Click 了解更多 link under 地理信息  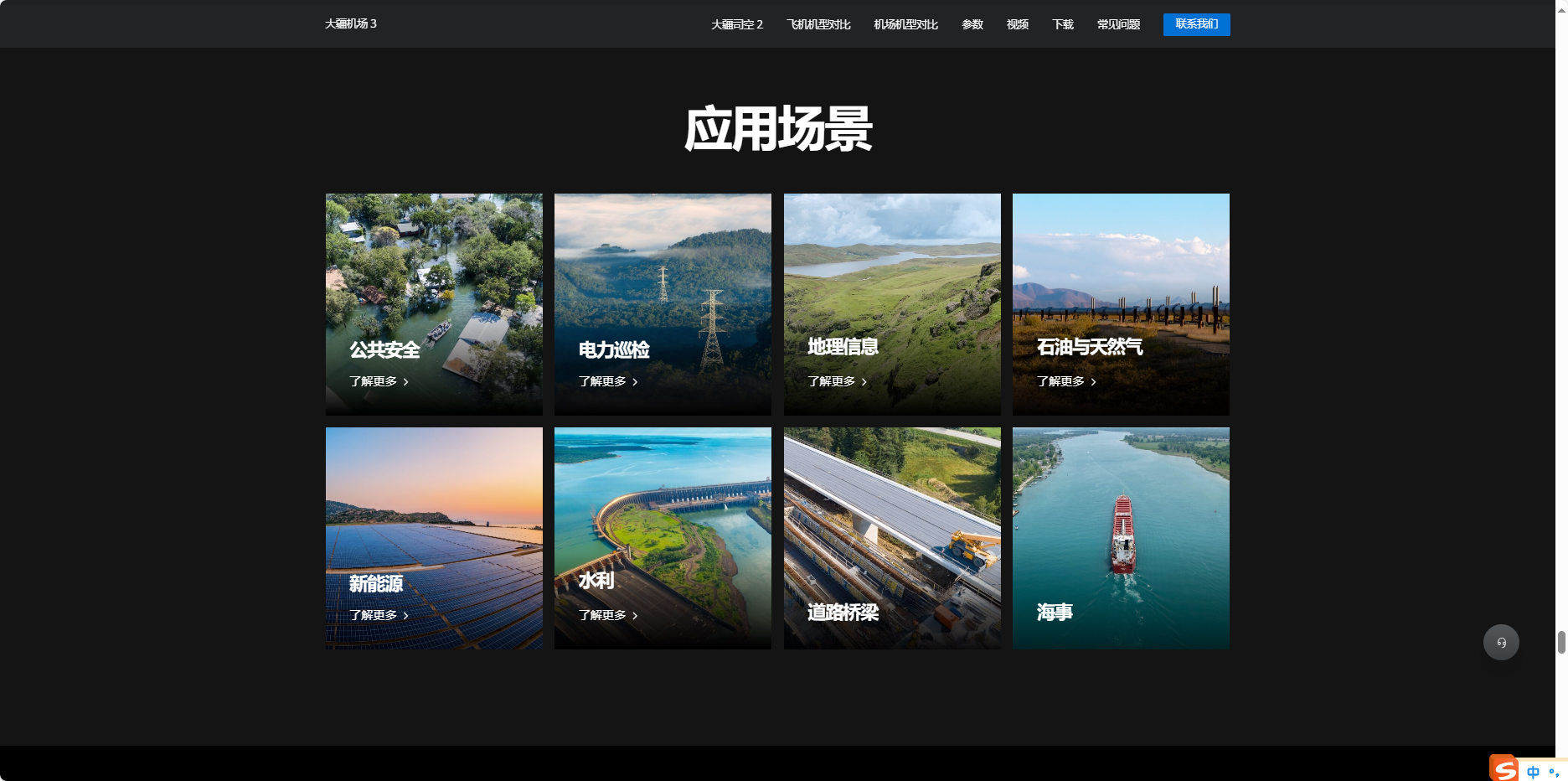point(831,381)
